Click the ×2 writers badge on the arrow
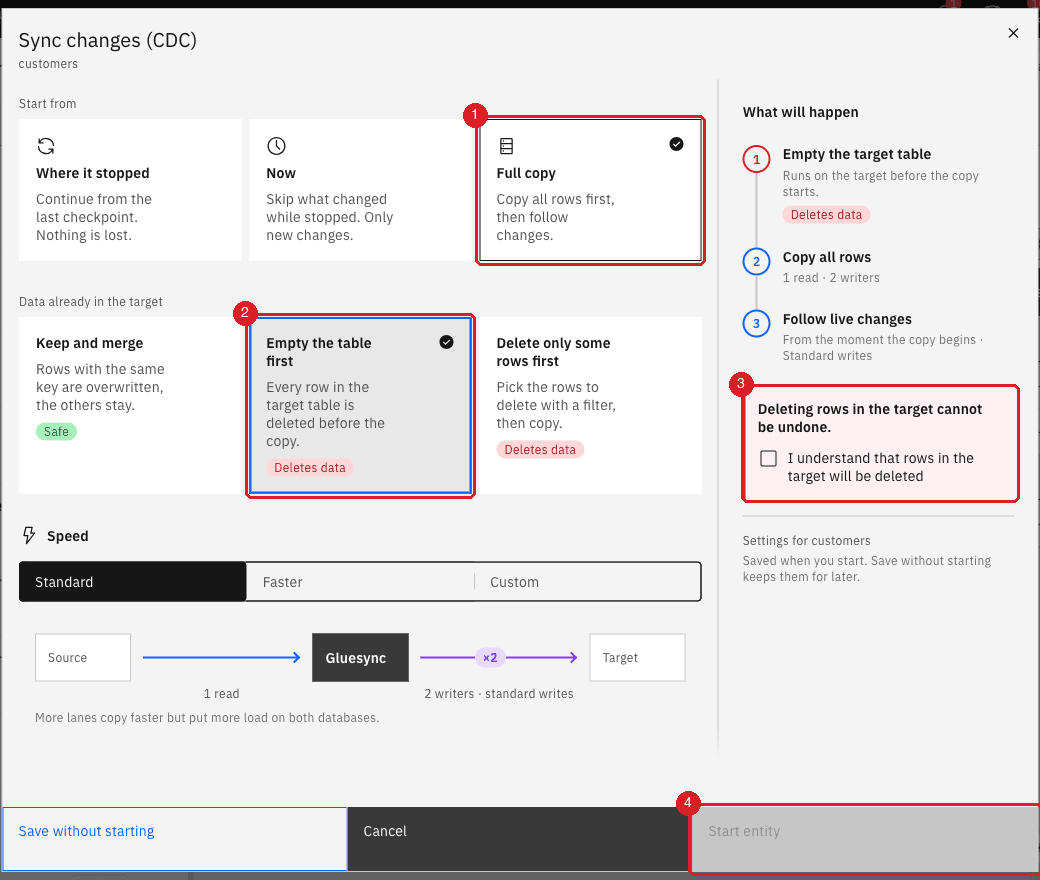This screenshot has width=1040, height=880. [x=490, y=658]
